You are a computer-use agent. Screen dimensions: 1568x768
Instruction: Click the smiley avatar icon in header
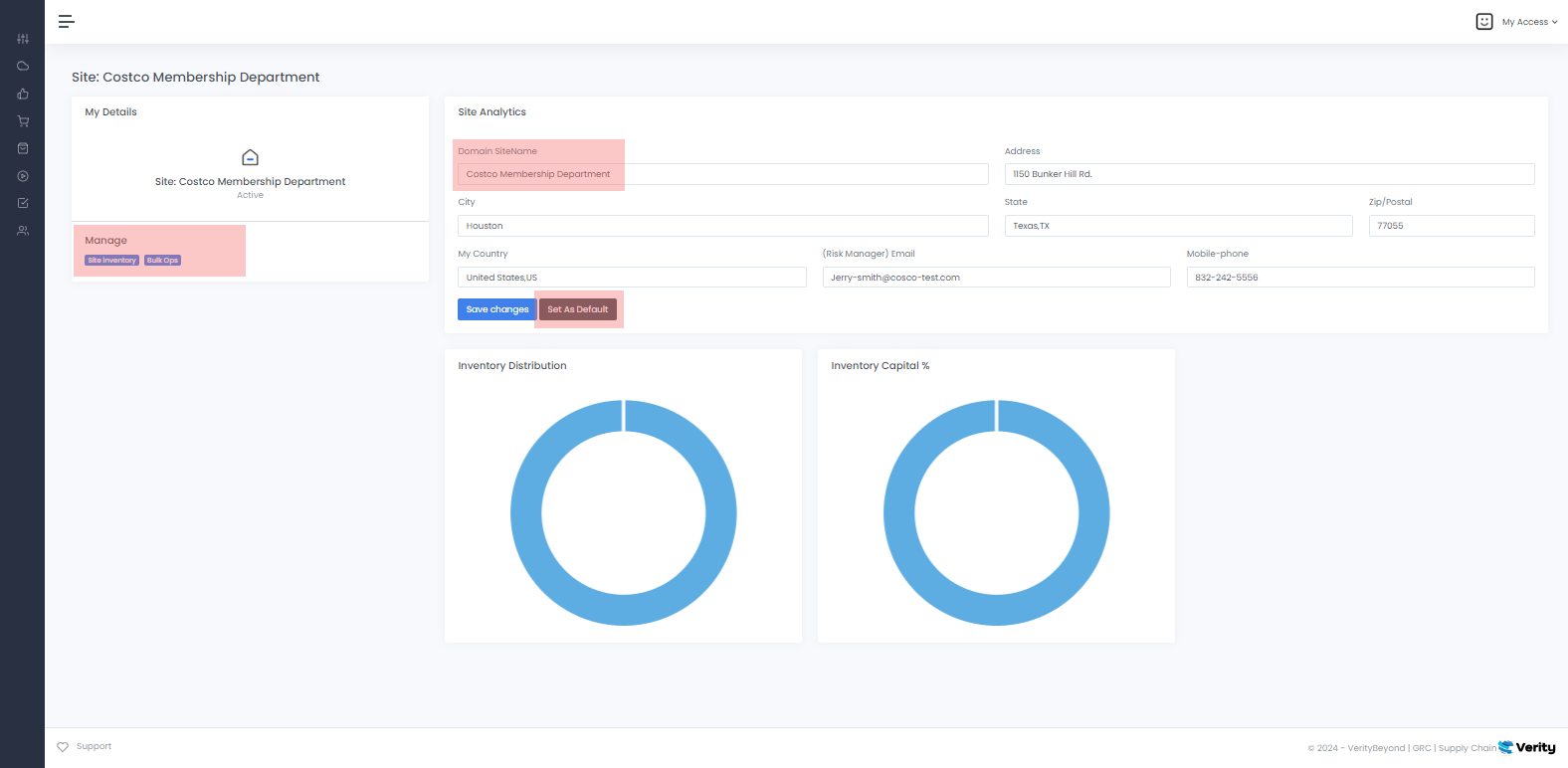point(1484,21)
